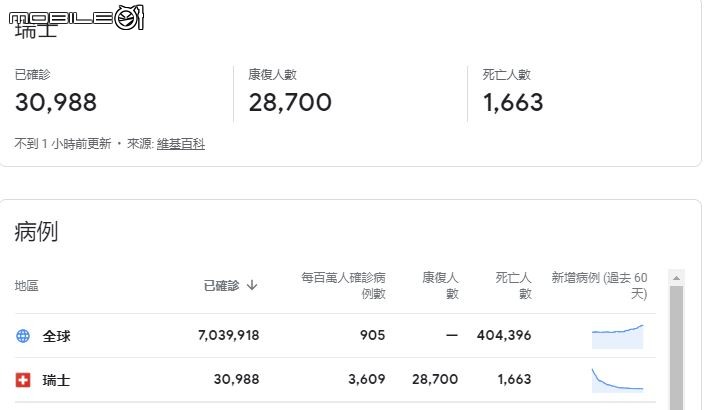Sort by the 已確診 column header
Image resolution: width=717 pixels, height=410 pixels.
tap(221, 286)
